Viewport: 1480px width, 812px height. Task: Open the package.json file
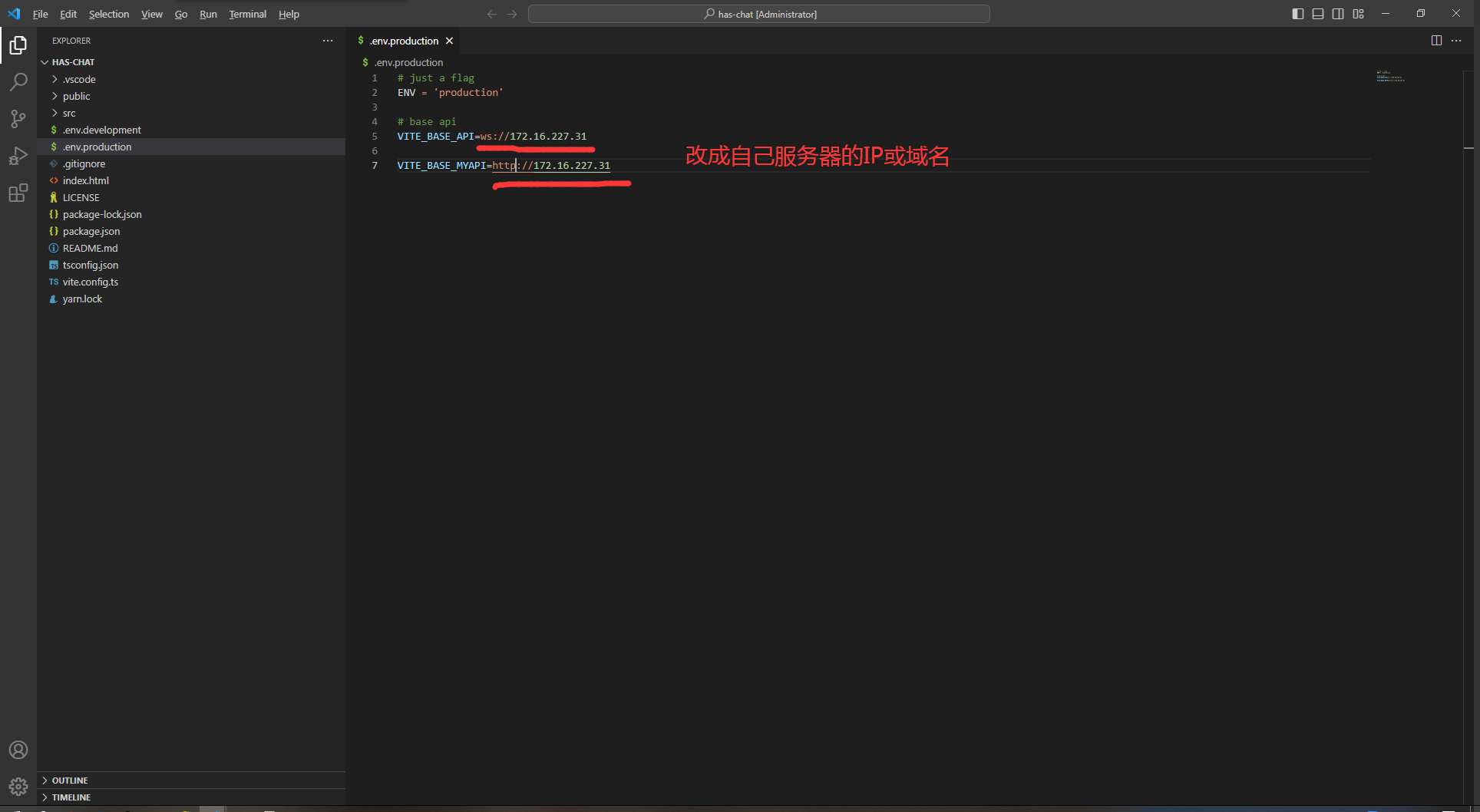(x=191, y=231)
